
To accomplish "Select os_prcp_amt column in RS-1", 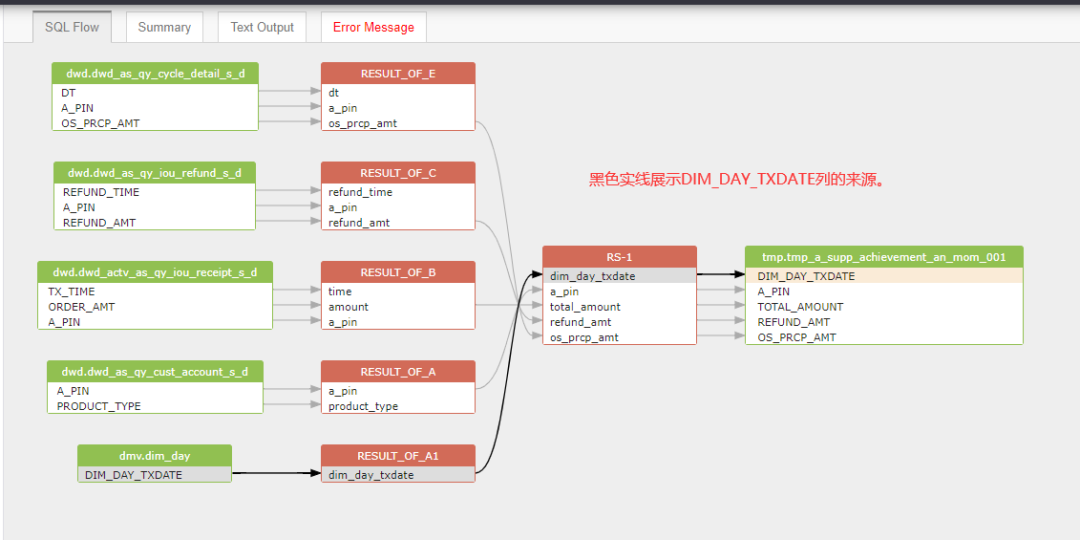I will point(619,336).
